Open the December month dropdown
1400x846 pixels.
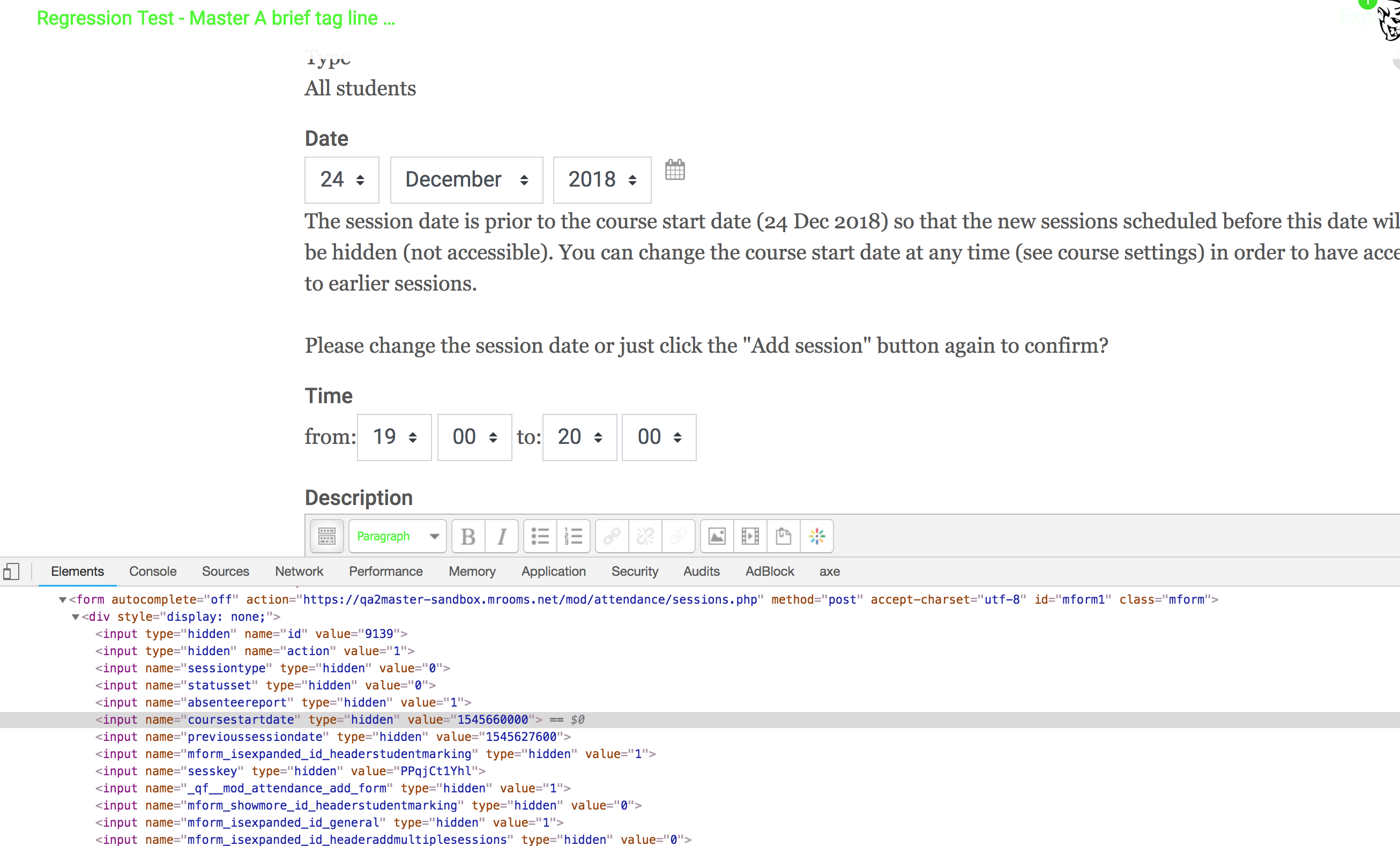[466, 180]
